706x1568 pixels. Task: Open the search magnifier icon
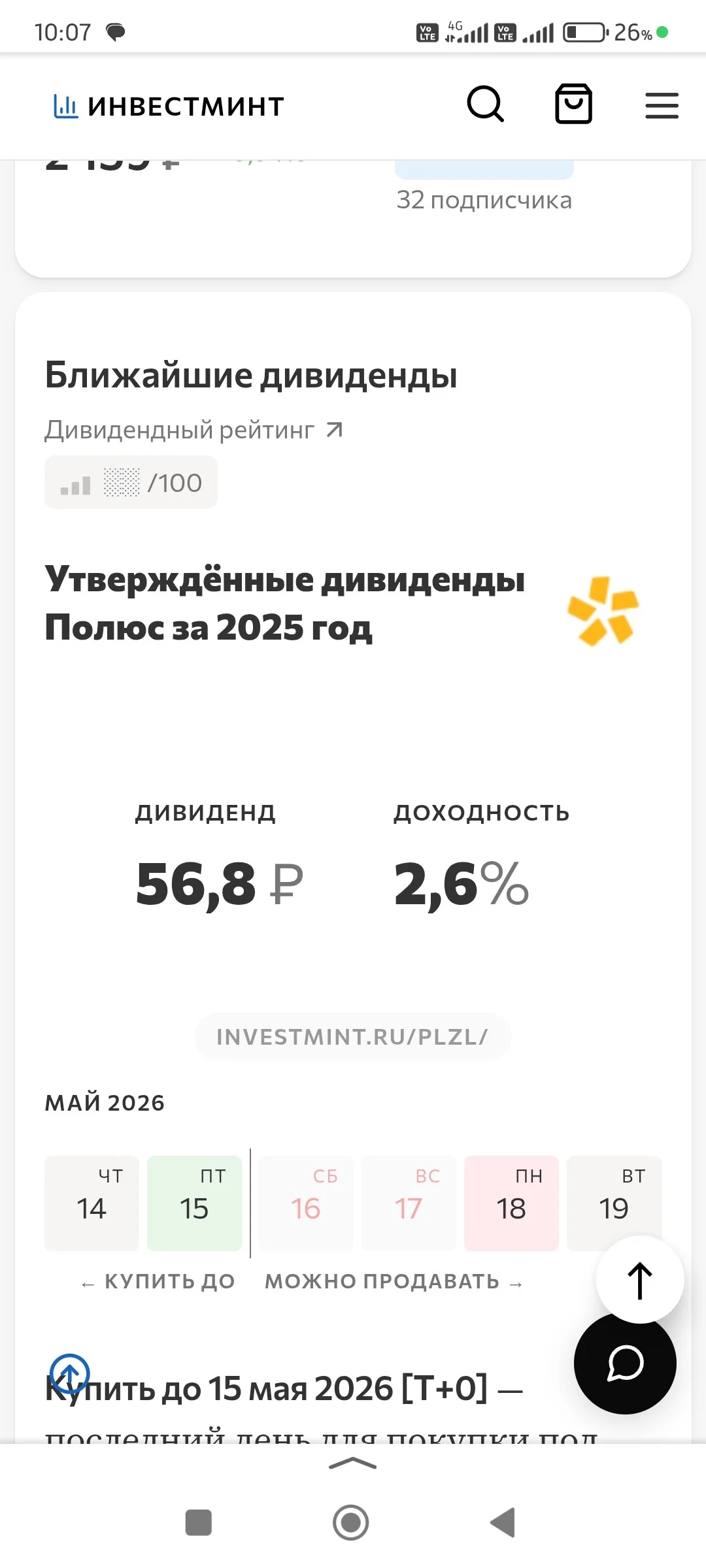click(486, 105)
